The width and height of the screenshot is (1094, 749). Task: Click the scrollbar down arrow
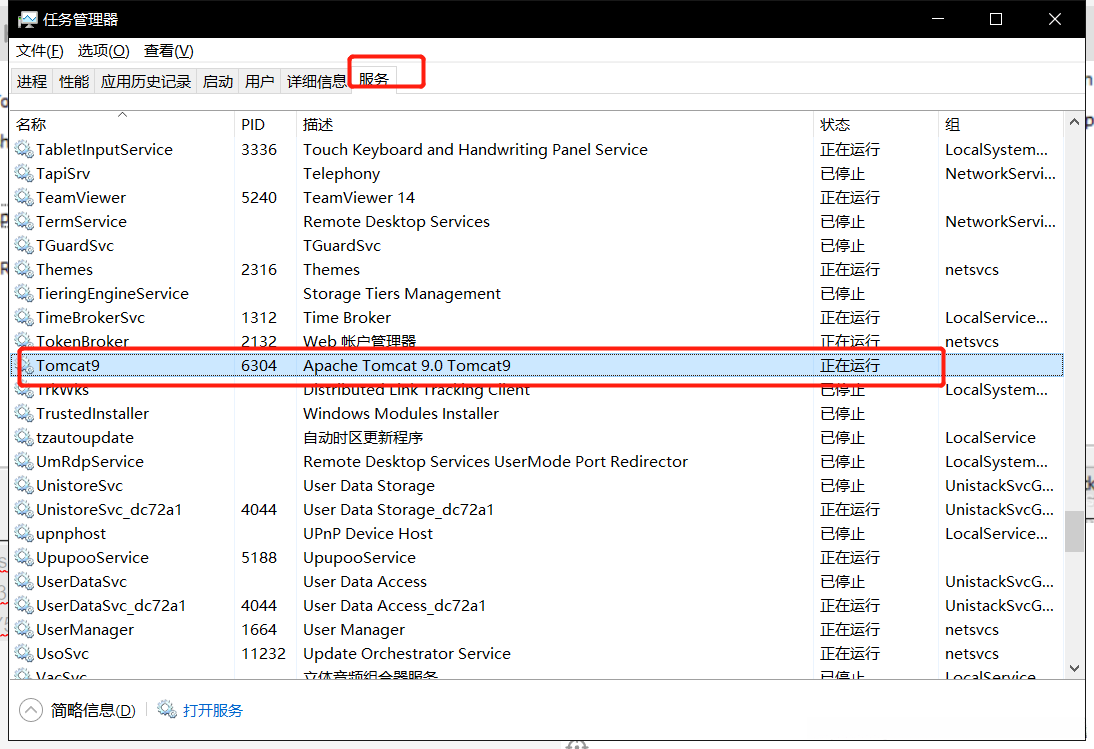click(x=1074, y=668)
